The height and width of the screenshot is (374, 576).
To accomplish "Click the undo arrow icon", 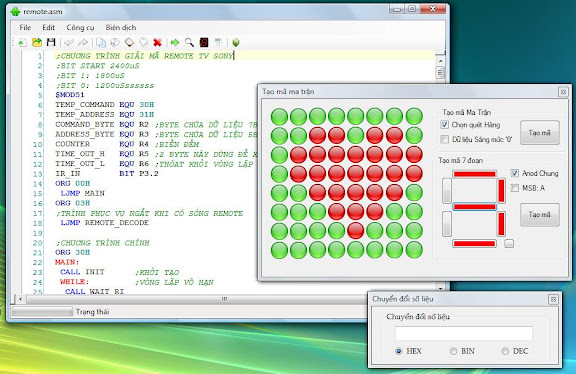I will [68, 43].
